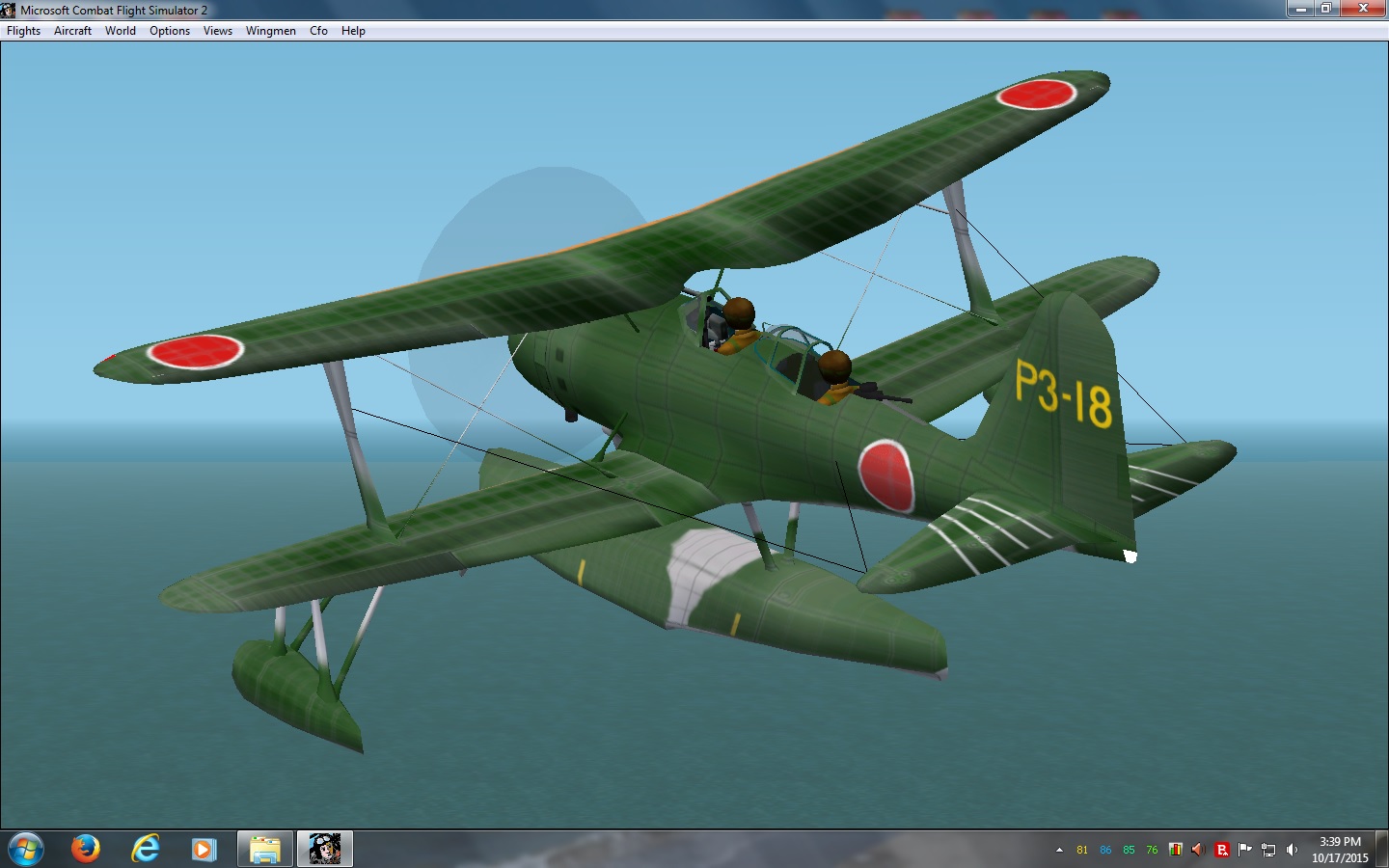Open Windows Media Player from taskbar
The height and width of the screenshot is (868, 1389).
click(x=204, y=849)
